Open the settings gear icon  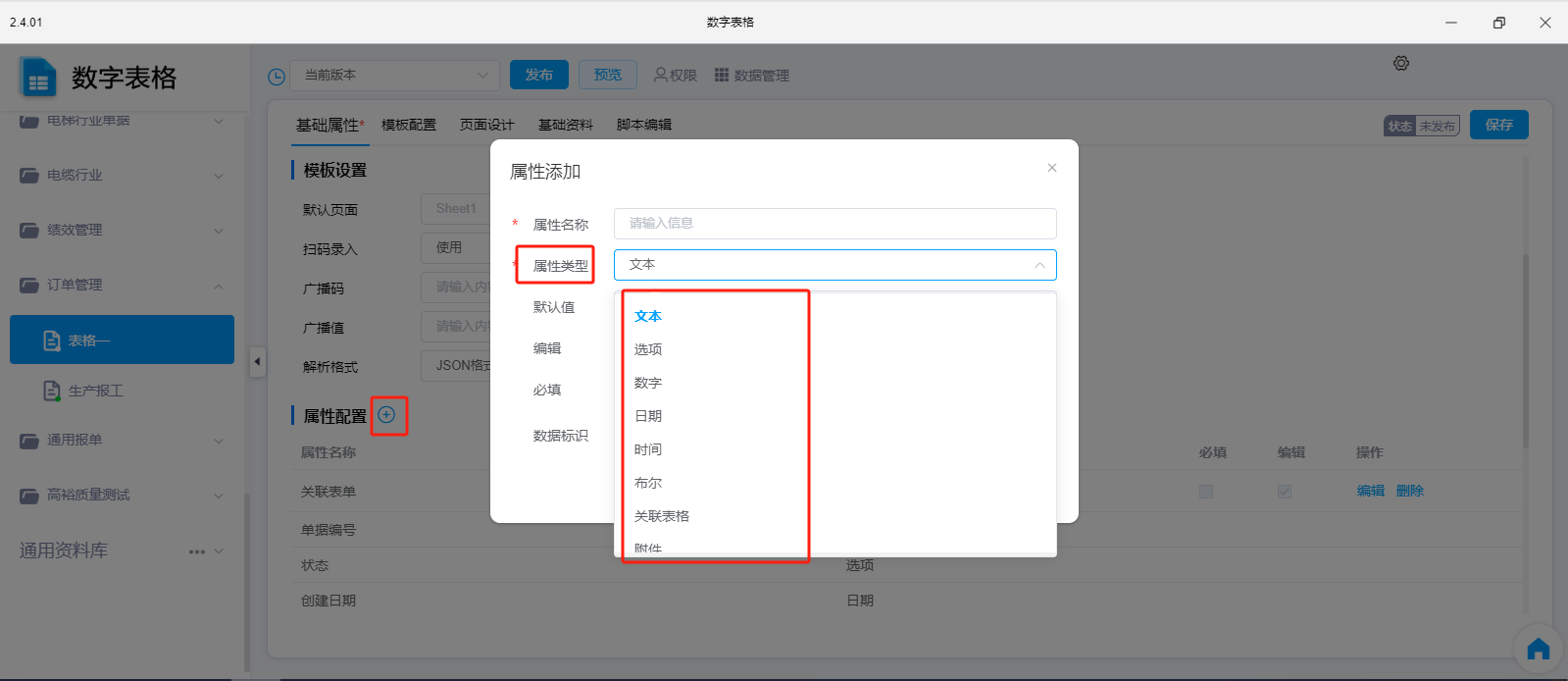[x=1401, y=64]
